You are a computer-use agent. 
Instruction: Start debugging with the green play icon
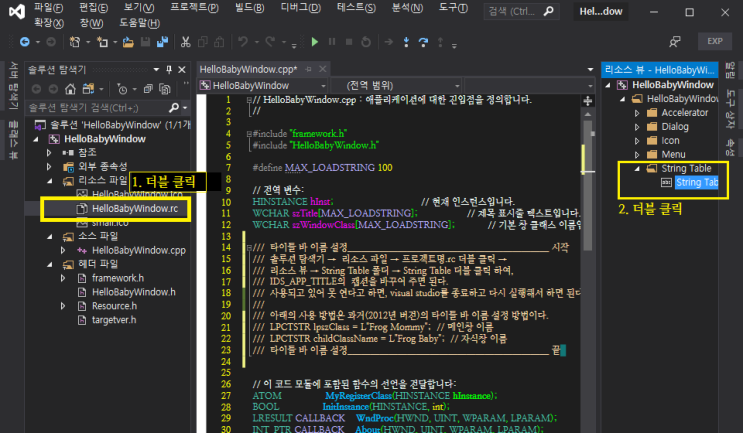(x=315, y=42)
